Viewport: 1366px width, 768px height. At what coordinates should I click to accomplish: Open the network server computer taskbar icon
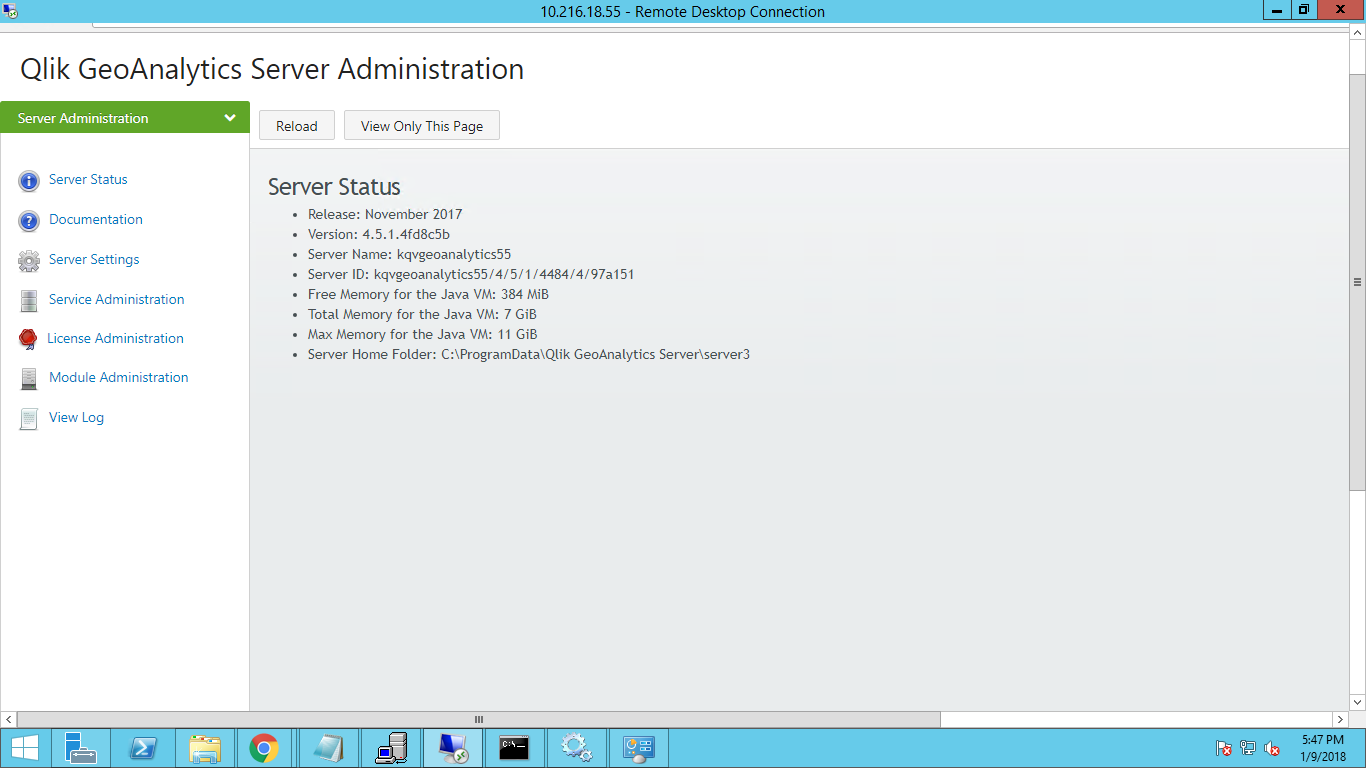(390, 748)
